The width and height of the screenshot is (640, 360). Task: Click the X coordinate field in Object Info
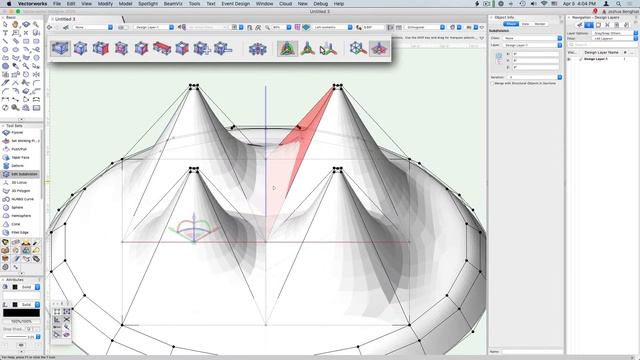click(536, 54)
